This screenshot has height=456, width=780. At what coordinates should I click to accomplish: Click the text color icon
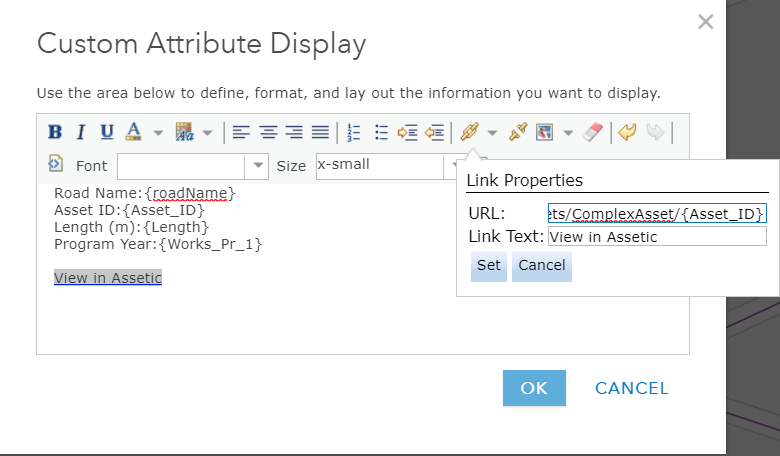(x=133, y=132)
